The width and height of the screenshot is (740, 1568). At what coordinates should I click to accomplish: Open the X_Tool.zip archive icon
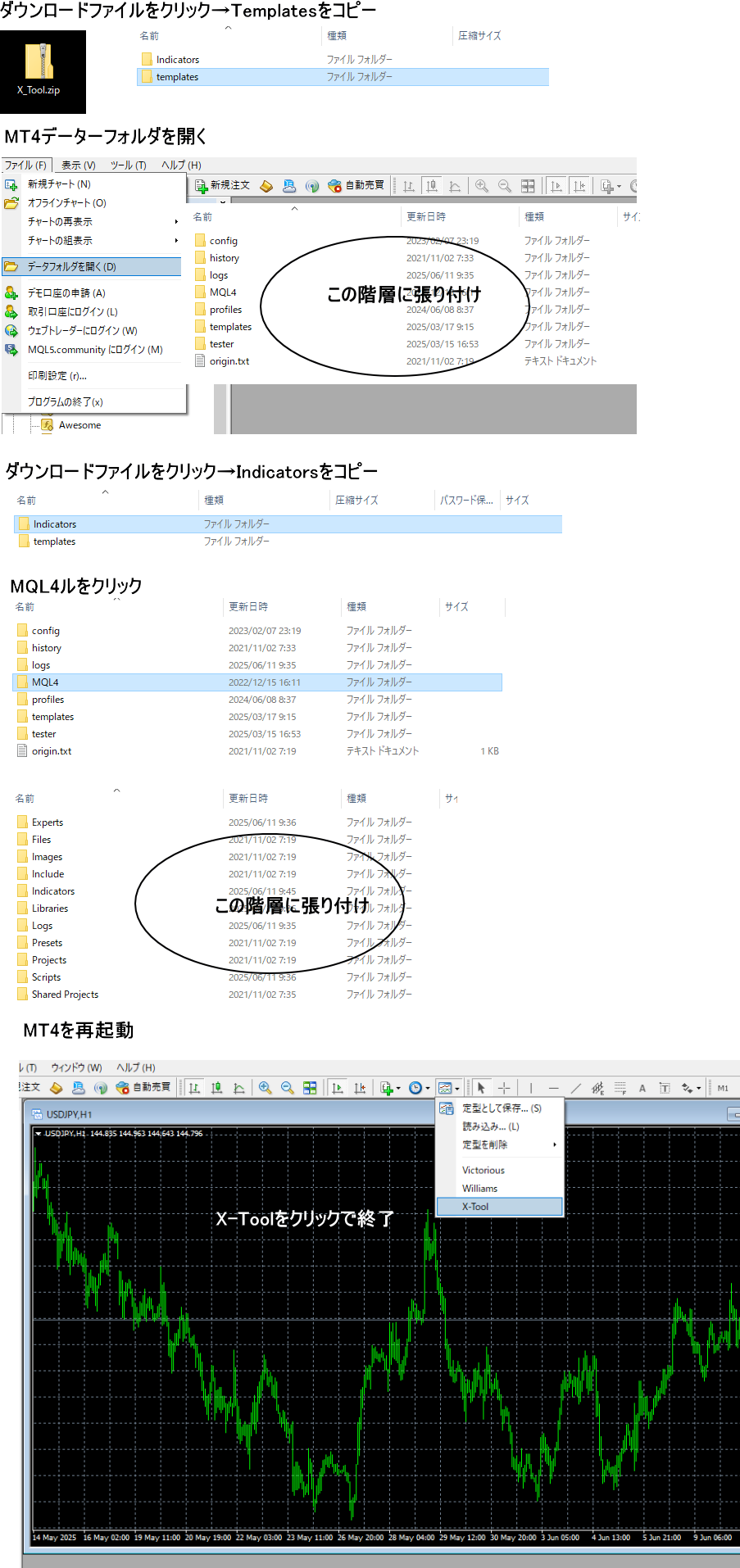coord(41,70)
